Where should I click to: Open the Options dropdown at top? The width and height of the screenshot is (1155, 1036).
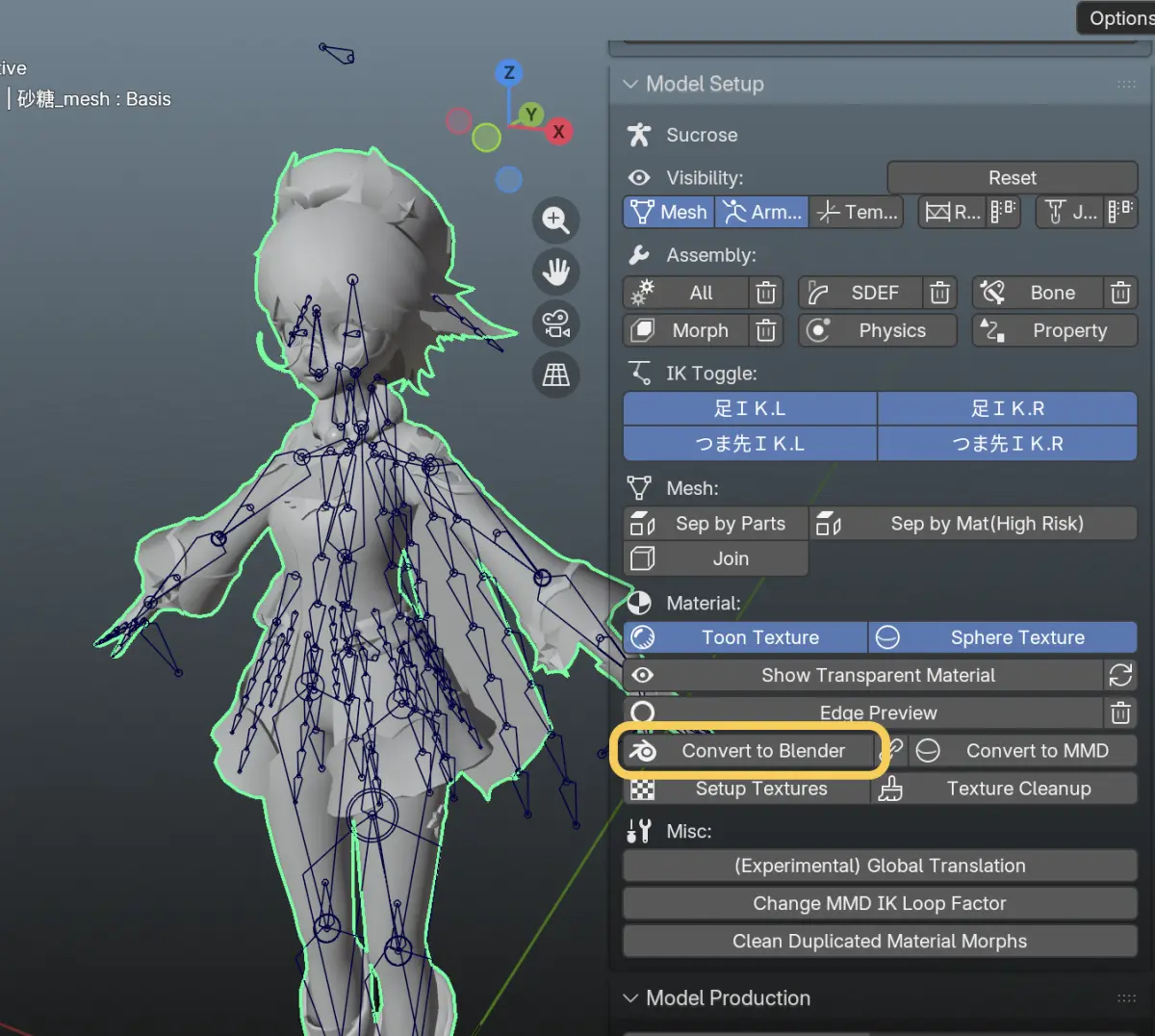click(x=1116, y=18)
